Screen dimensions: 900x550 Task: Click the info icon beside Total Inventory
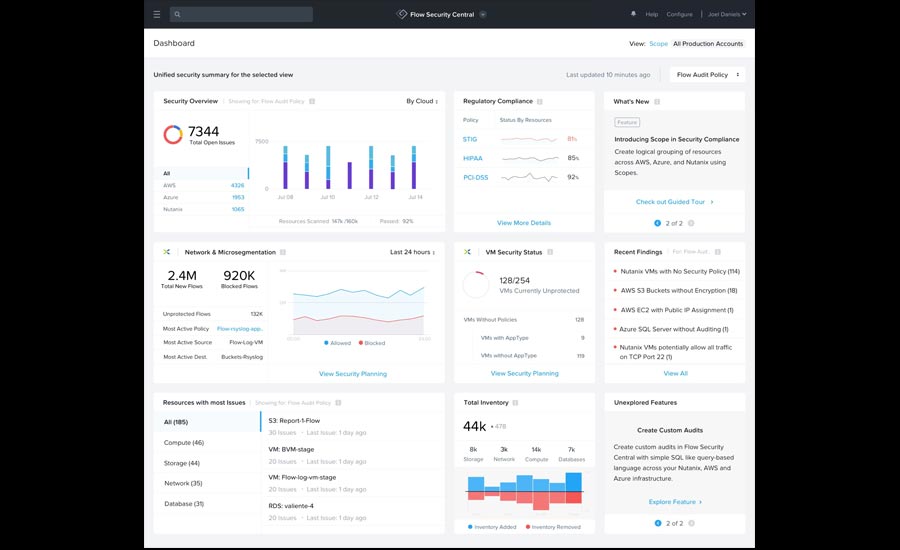click(x=517, y=402)
